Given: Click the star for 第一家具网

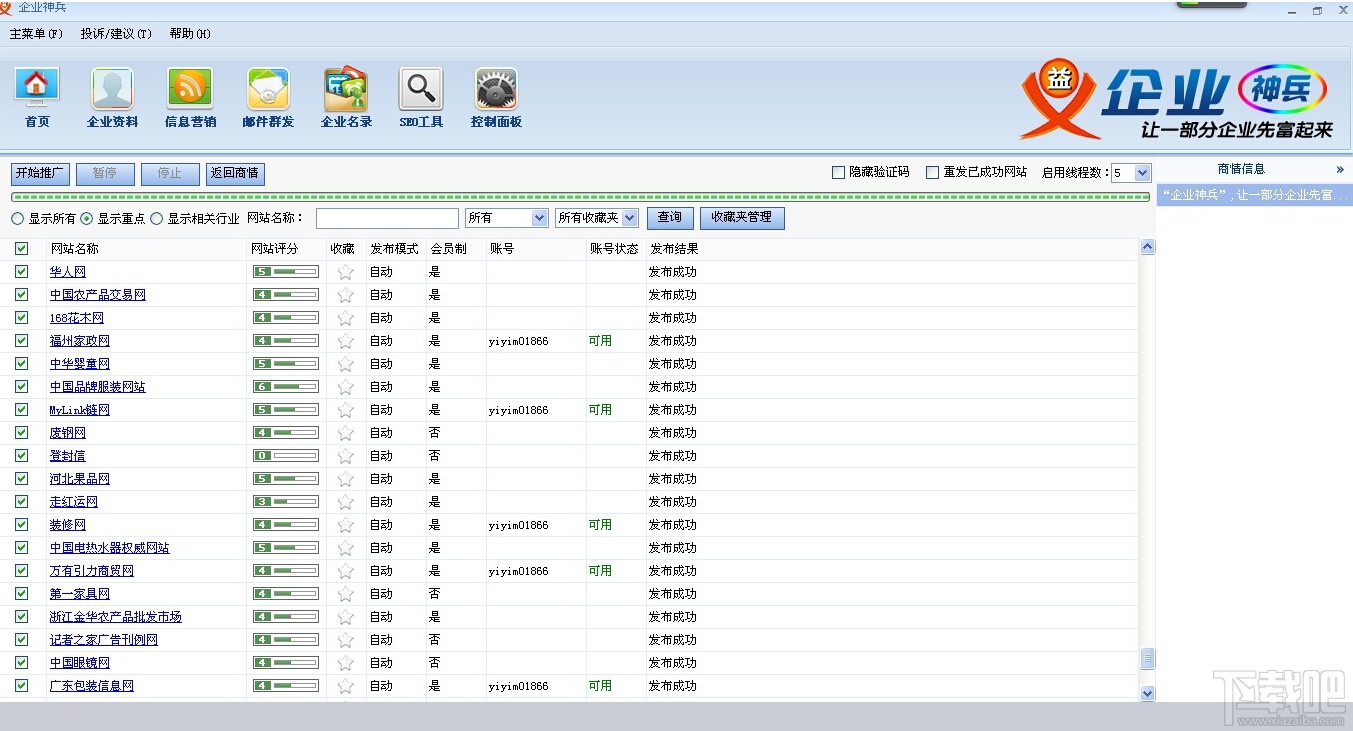Looking at the screenshot, I should point(345,594).
